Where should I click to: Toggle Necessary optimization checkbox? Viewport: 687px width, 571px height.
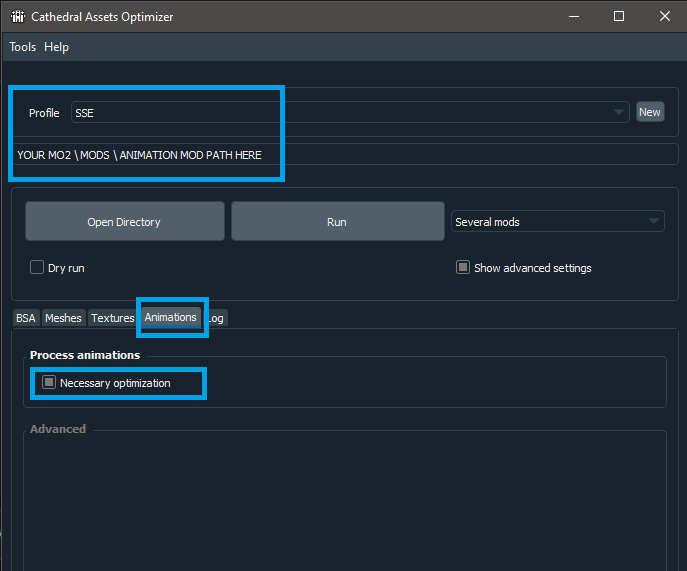tap(49, 382)
